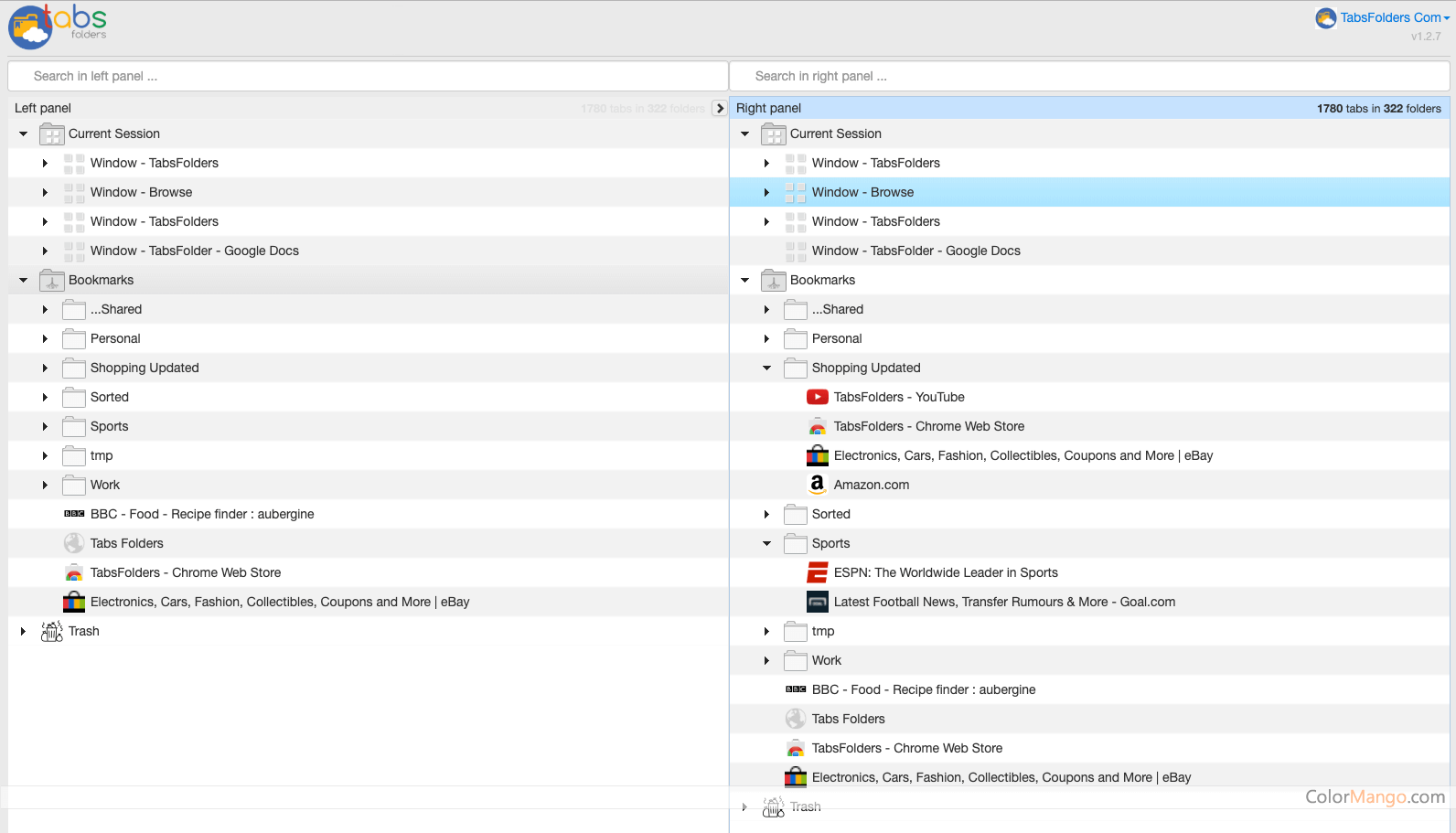1456x833 pixels.
Task: Click the Trash icon in left panel
Action: point(52,631)
